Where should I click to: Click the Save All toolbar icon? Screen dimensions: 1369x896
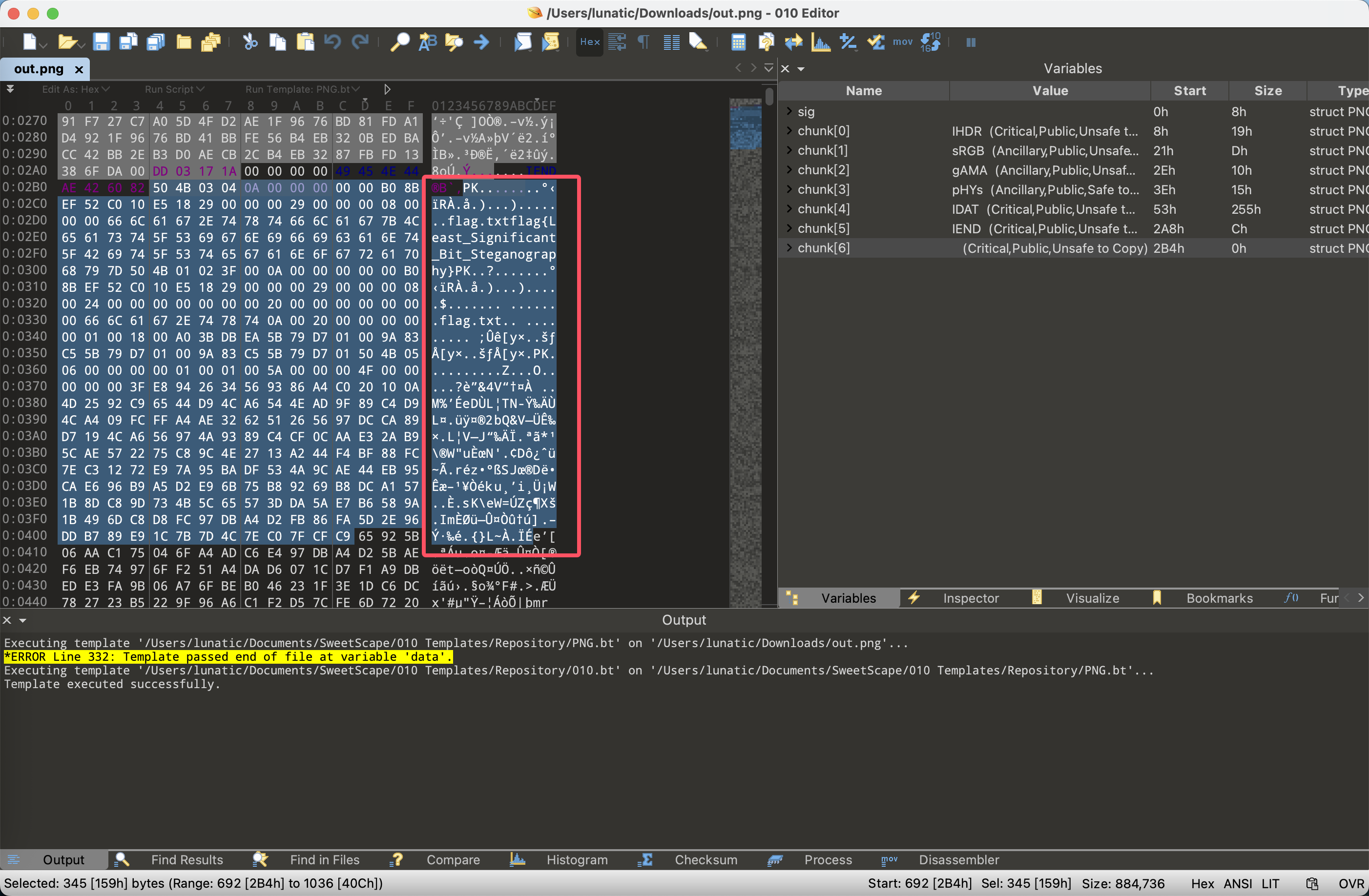155,42
